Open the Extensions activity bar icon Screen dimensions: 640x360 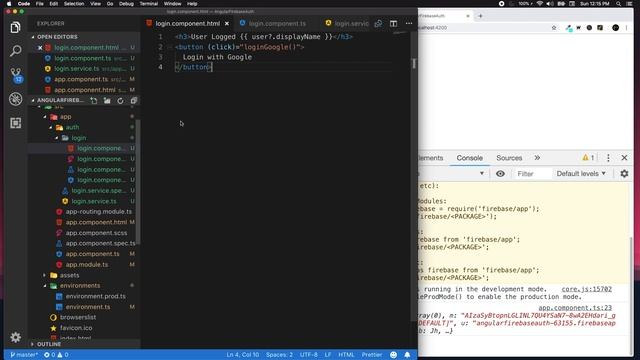pyautogui.click(x=16, y=123)
